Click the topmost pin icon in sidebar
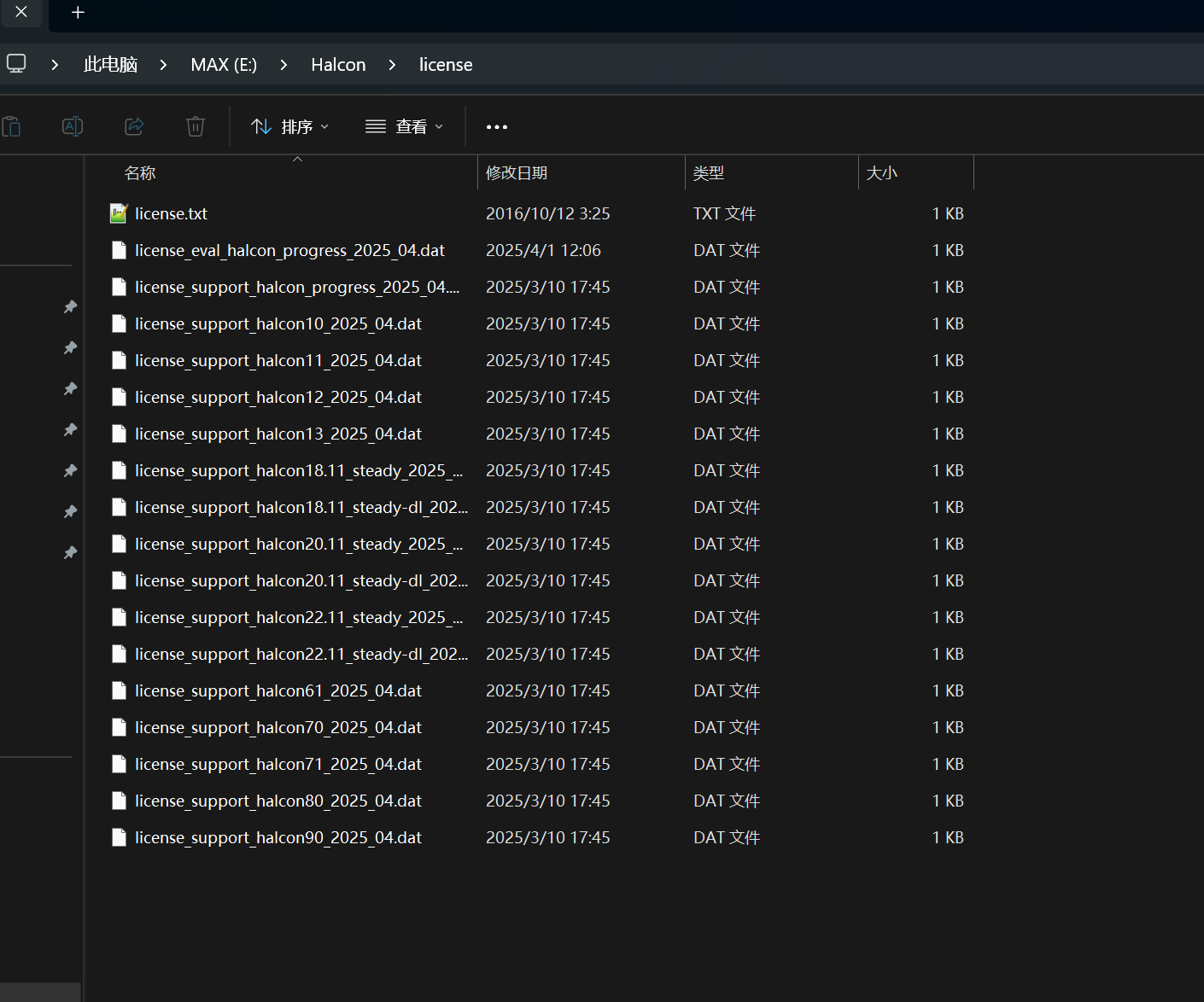Viewport: 1204px width, 1002px height. pos(70,306)
